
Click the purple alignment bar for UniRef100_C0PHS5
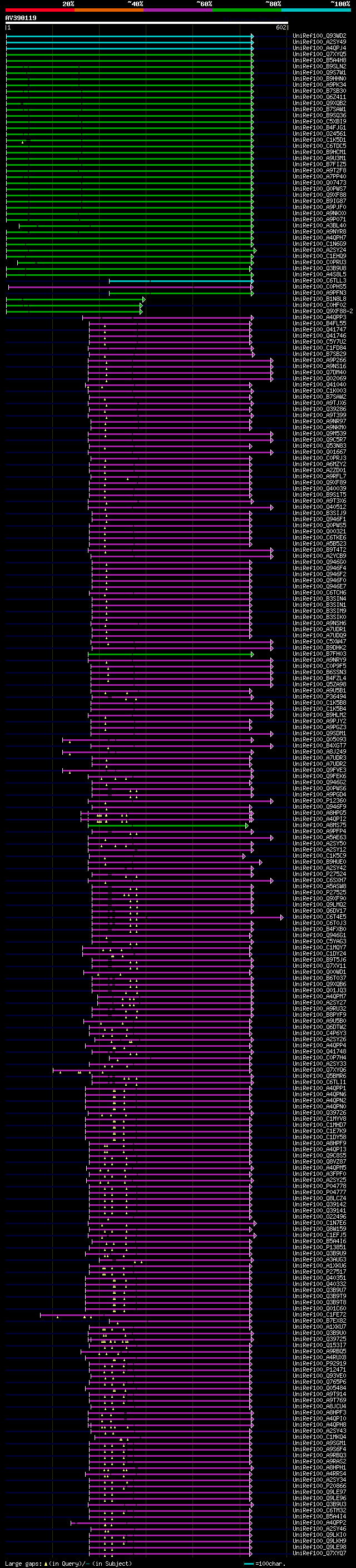click(131, 286)
